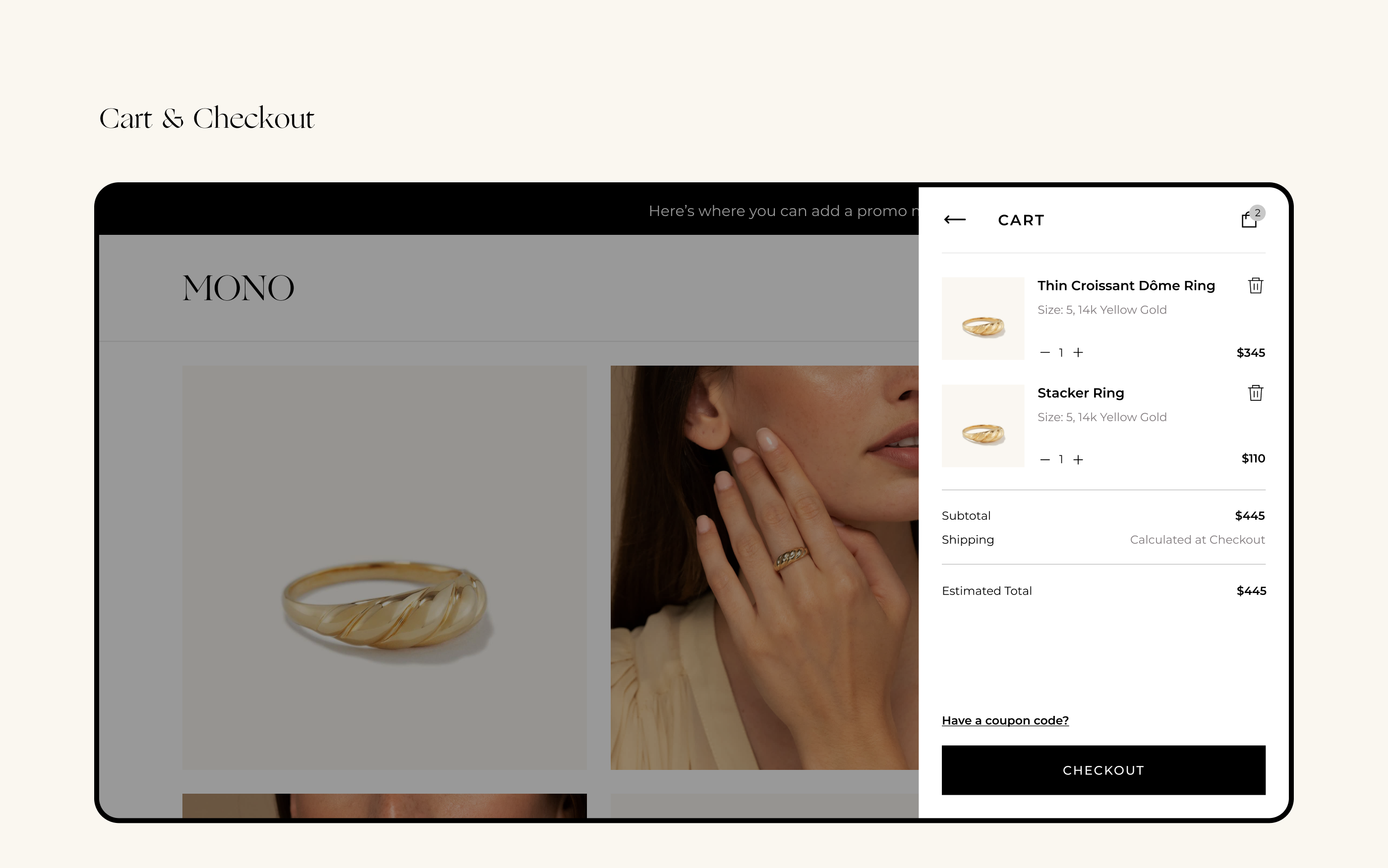Click the CART heading label
The image size is (1388, 868).
click(1021, 220)
